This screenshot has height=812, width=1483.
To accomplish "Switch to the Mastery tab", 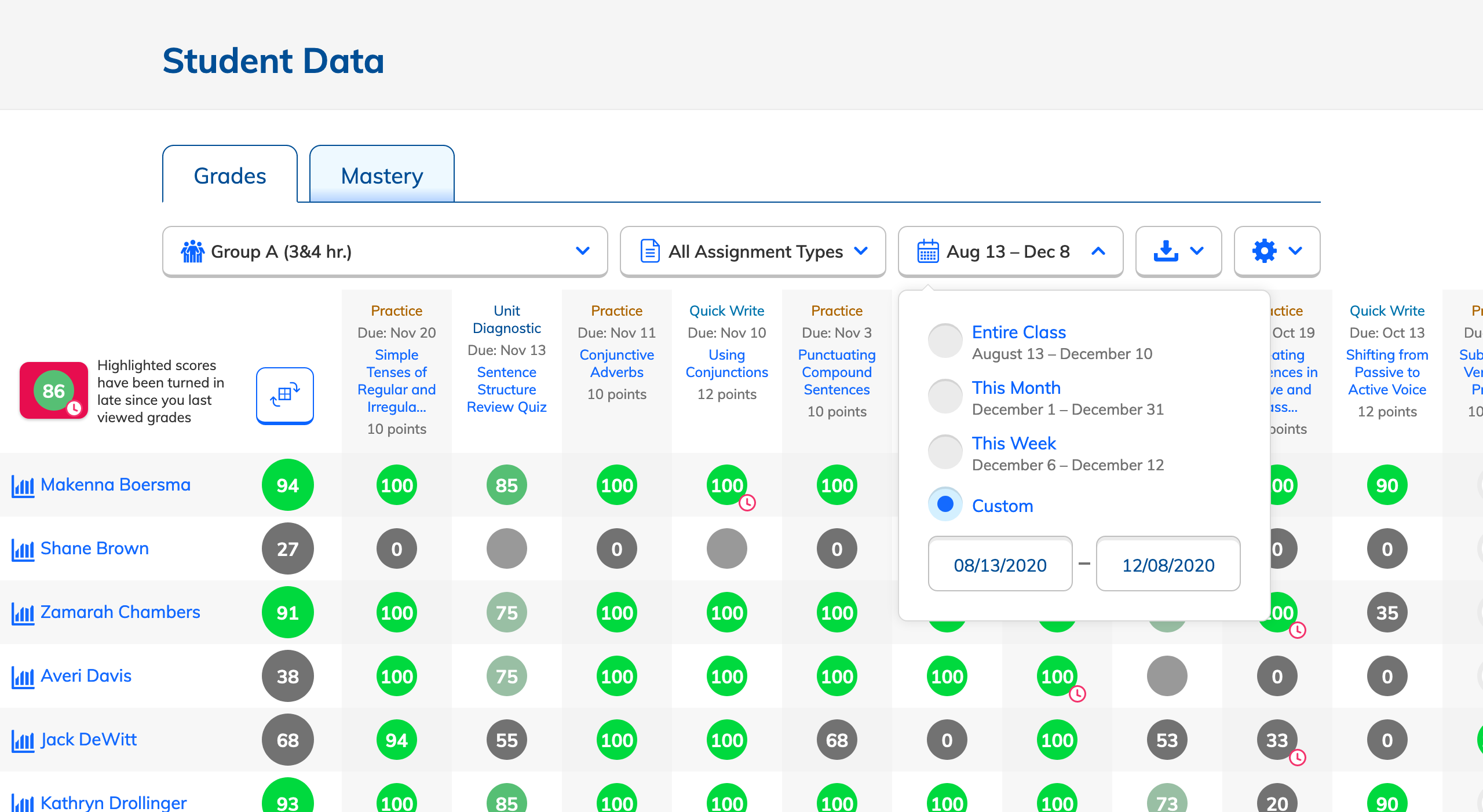I will (382, 175).
